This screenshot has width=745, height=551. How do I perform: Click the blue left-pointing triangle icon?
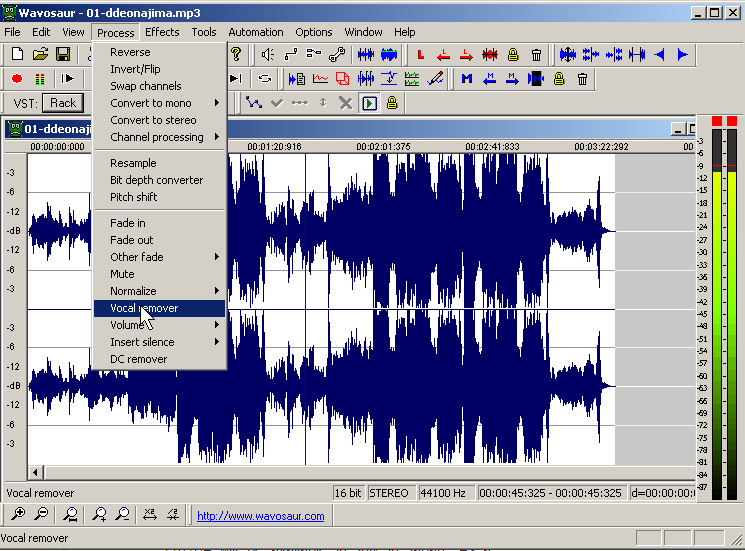coord(659,55)
